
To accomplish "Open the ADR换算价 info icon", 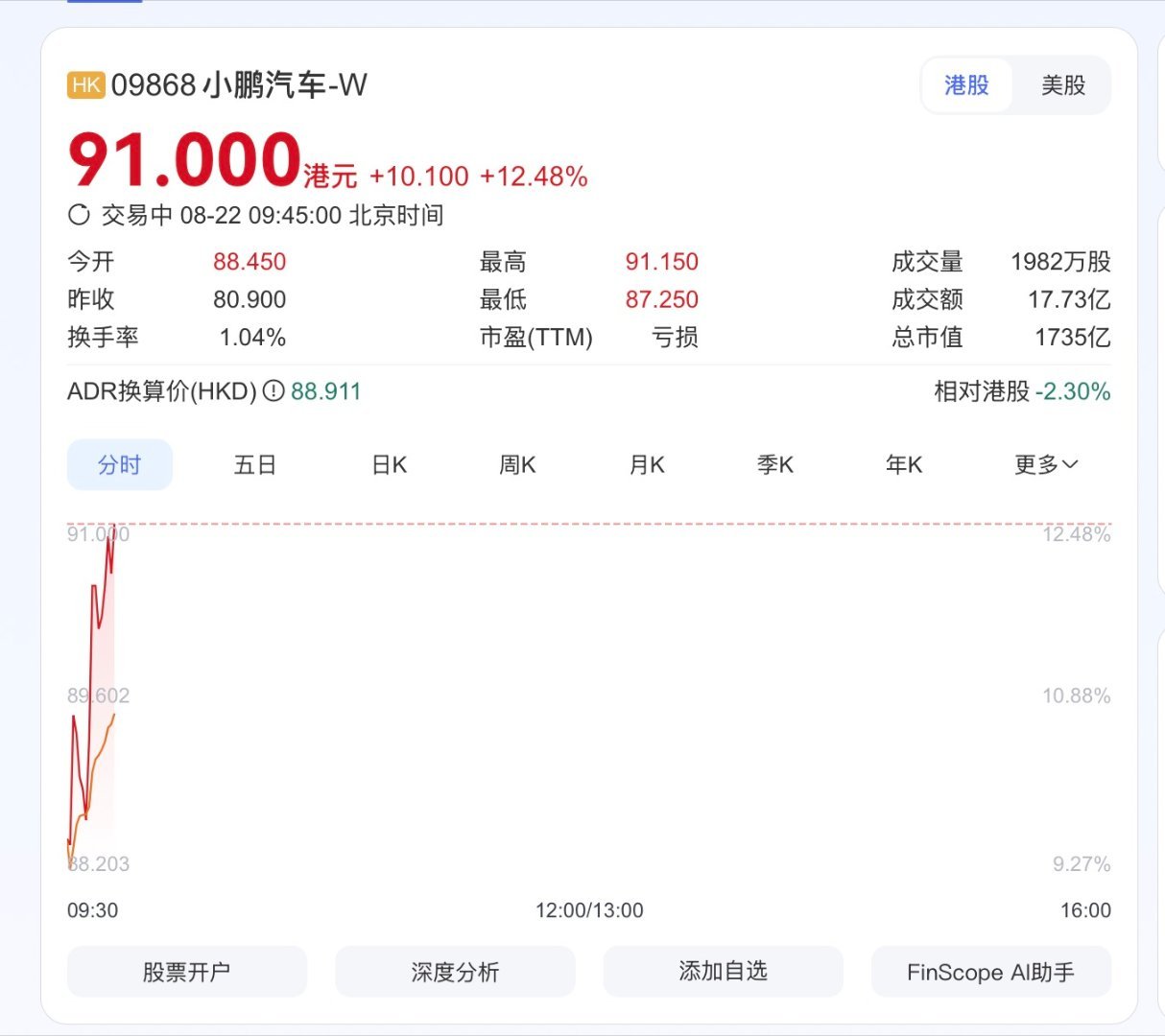I will tap(273, 391).
